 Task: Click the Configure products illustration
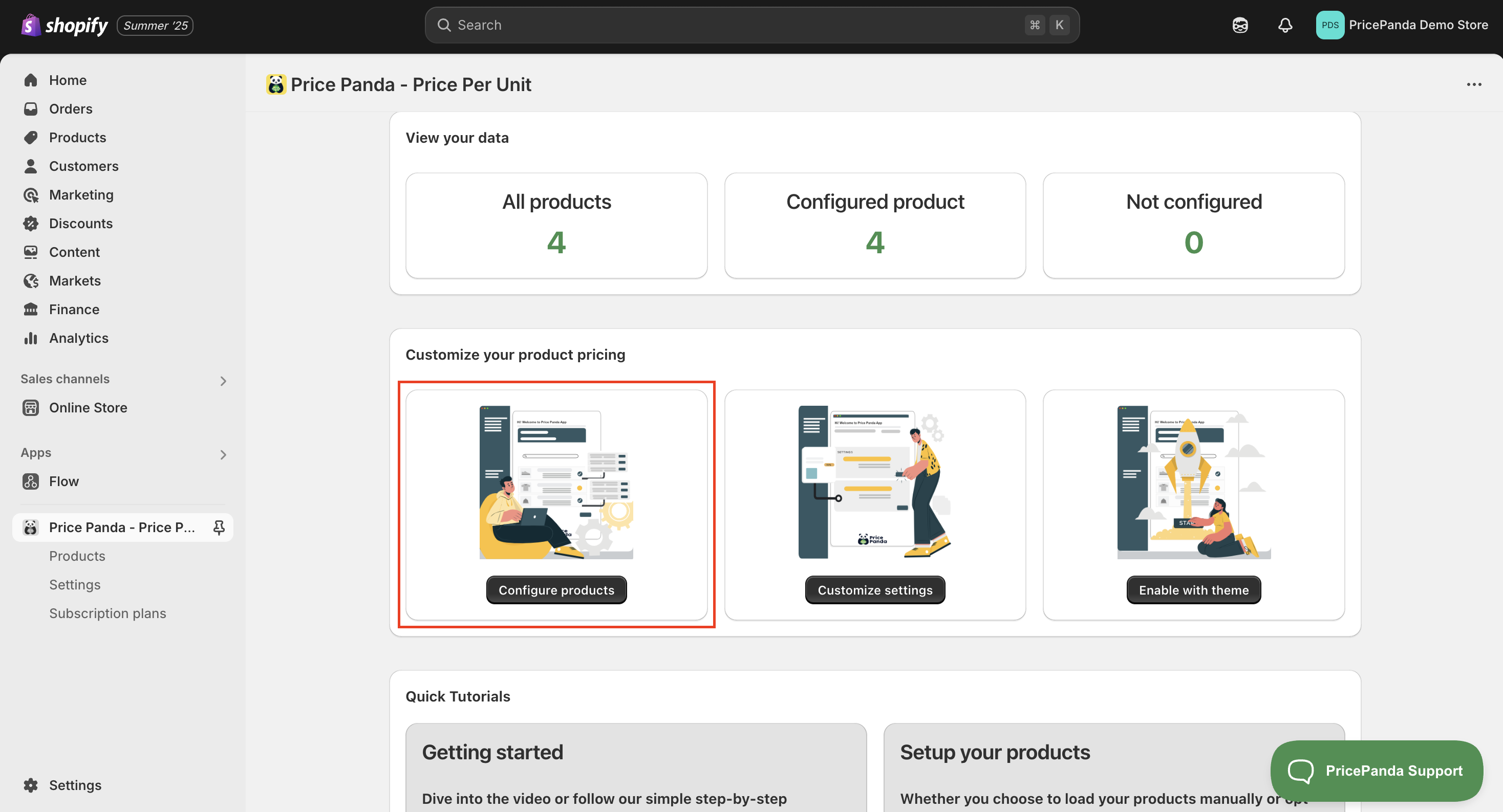coord(556,482)
